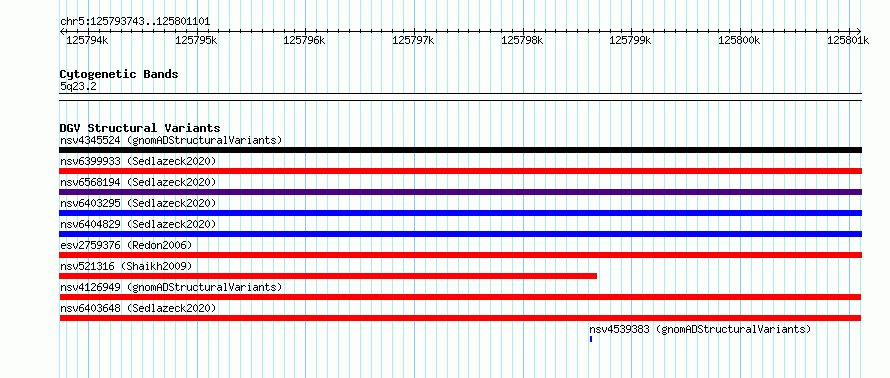Select the 5q23.2 cytogenetic band label
The image size is (890, 378).
click(x=78, y=86)
